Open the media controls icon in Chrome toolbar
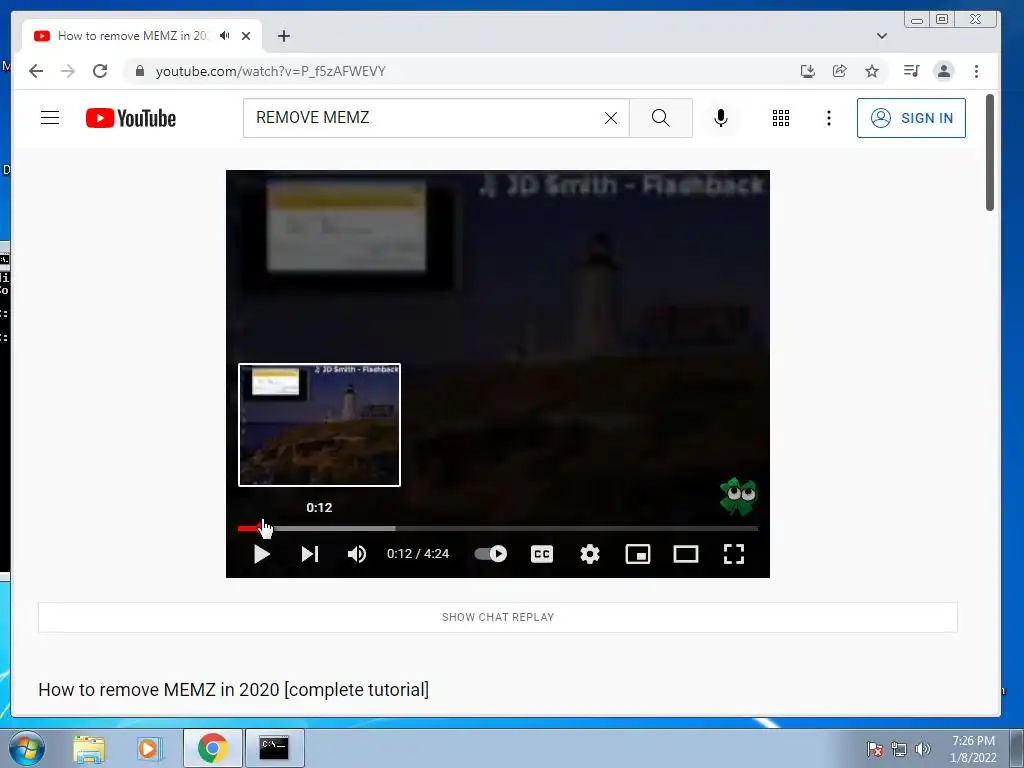 pyautogui.click(x=912, y=71)
